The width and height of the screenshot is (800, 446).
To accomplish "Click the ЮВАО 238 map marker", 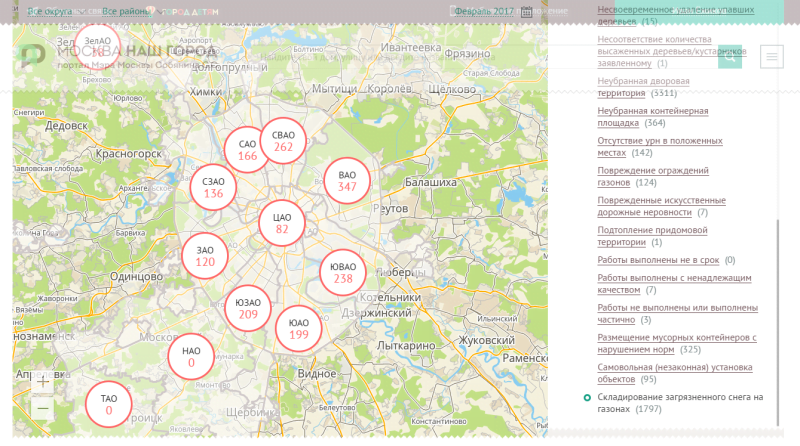I will 343,272.
